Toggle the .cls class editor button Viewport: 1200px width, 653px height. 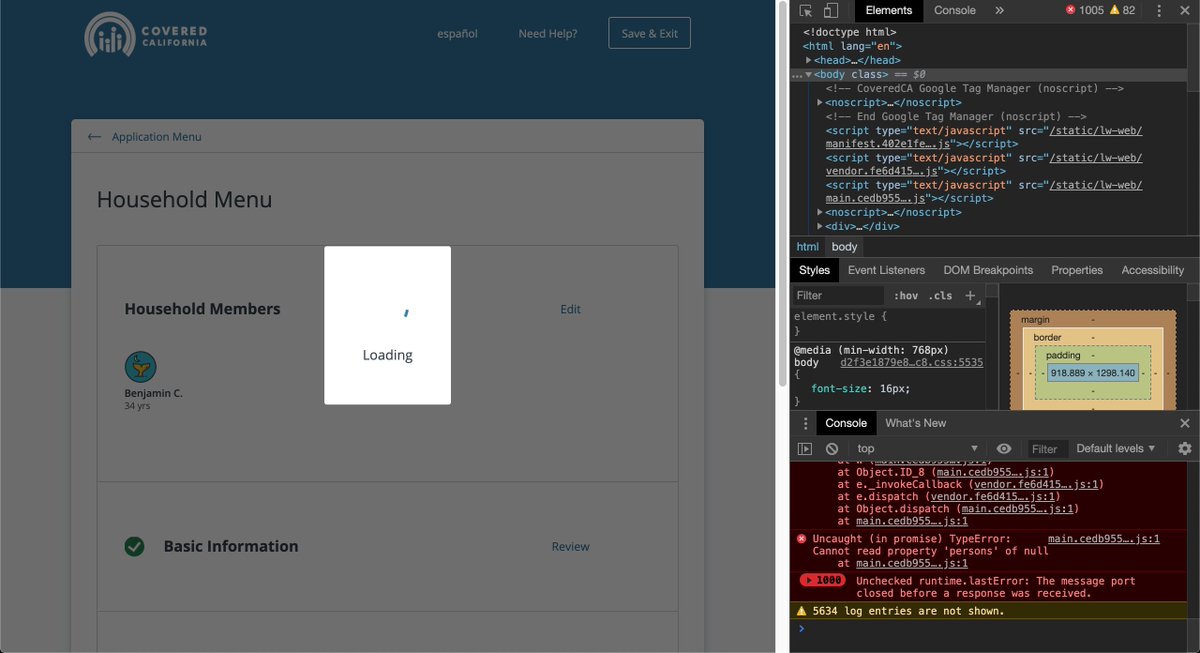point(940,296)
